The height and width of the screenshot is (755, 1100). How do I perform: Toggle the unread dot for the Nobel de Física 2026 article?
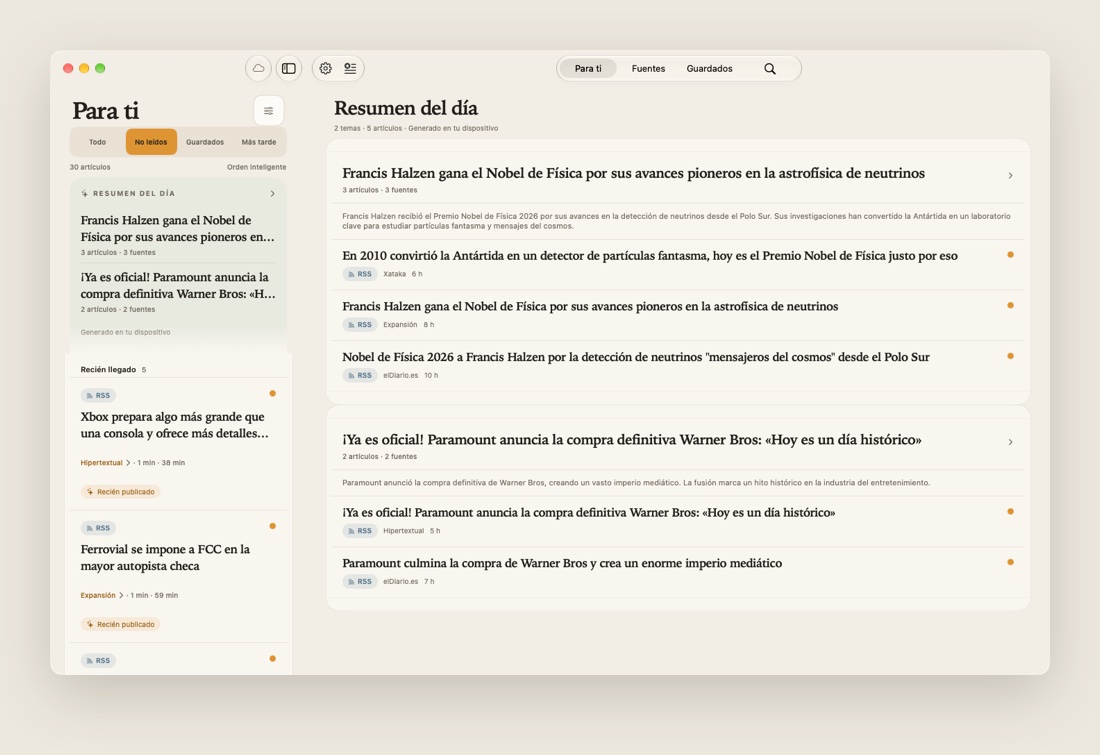[x=1010, y=356]
